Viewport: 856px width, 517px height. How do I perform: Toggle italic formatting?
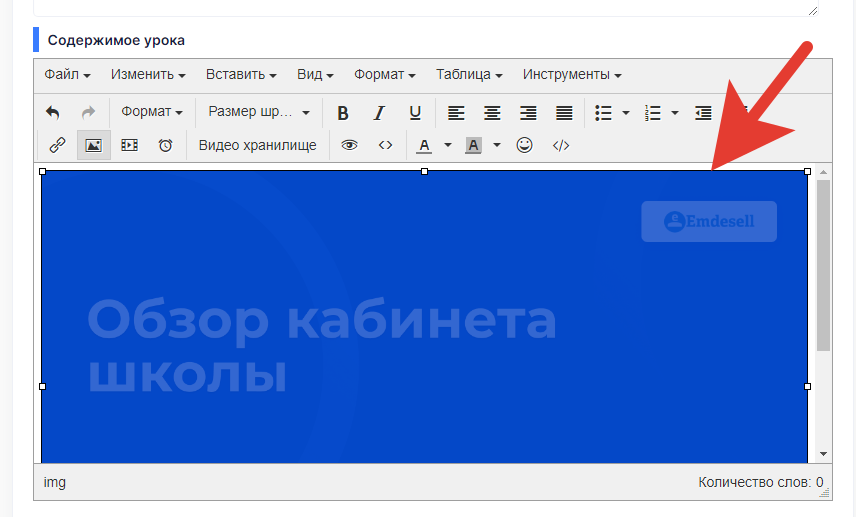click(x=379, y=113)
